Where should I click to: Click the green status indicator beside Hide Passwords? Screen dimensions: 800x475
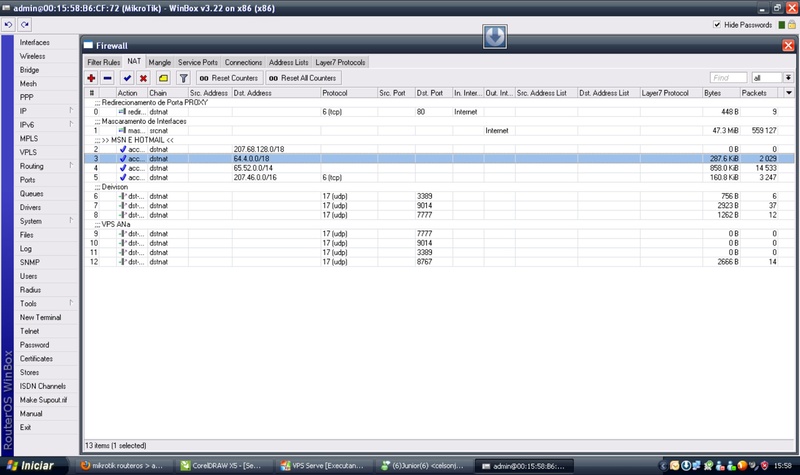[782, 24]
